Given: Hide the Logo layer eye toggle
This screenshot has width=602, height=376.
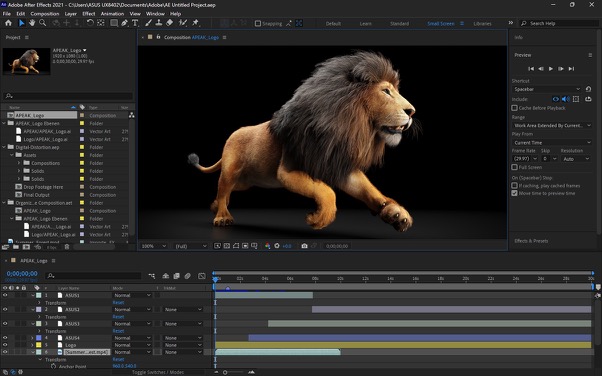Looking at the screenshot, I should (x=5, y=345).
